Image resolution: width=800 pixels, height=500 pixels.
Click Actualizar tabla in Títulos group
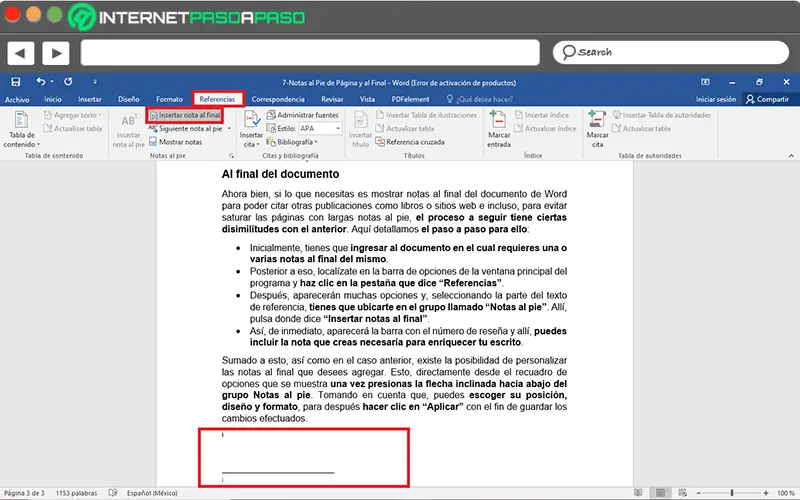pos(405,129)
